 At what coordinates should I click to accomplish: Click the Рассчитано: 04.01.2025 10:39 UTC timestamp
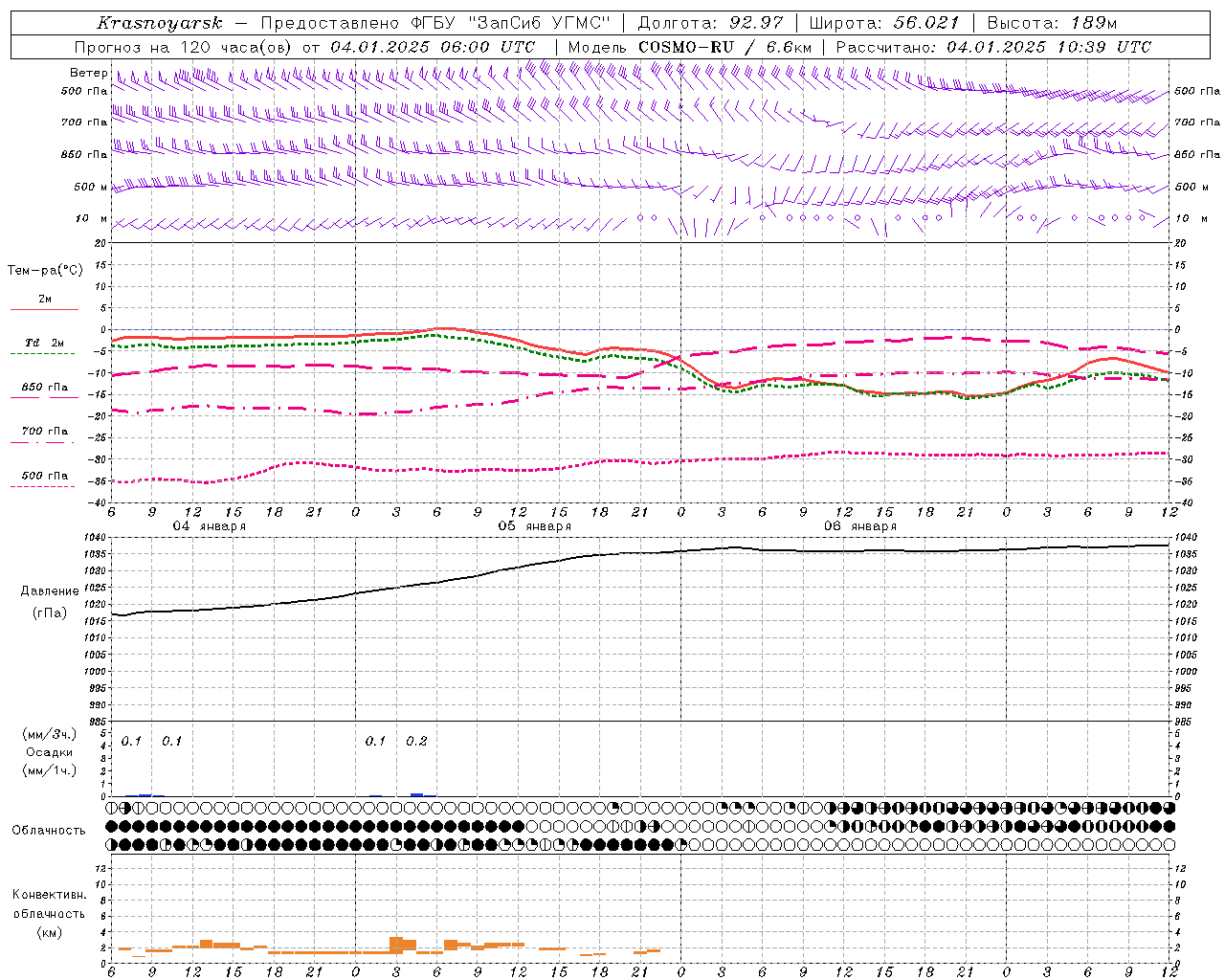pos(993,47)
